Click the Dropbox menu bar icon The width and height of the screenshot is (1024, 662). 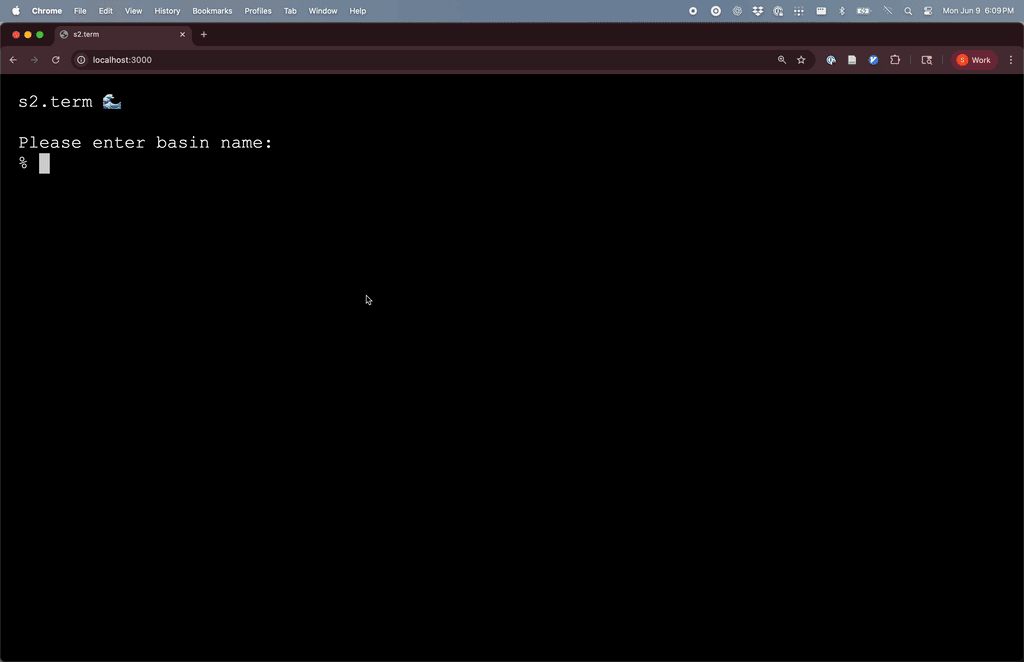758,11
